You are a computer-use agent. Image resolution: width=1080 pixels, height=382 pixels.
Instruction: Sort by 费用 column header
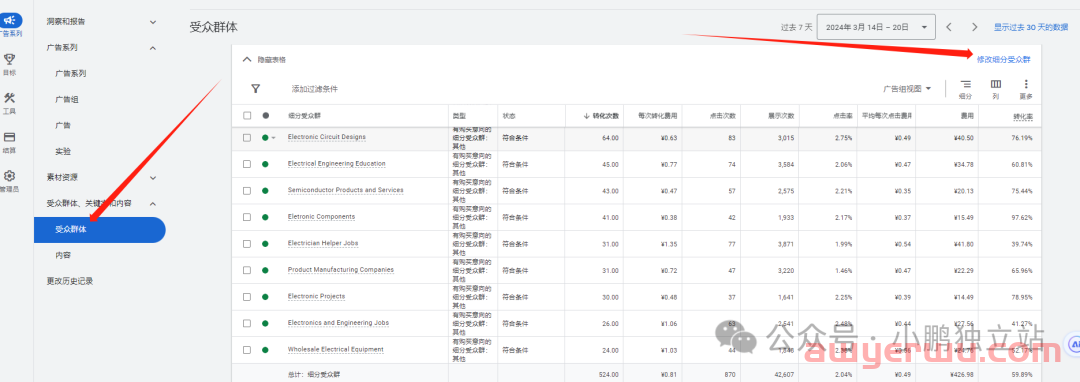click(x=968, y=116)
